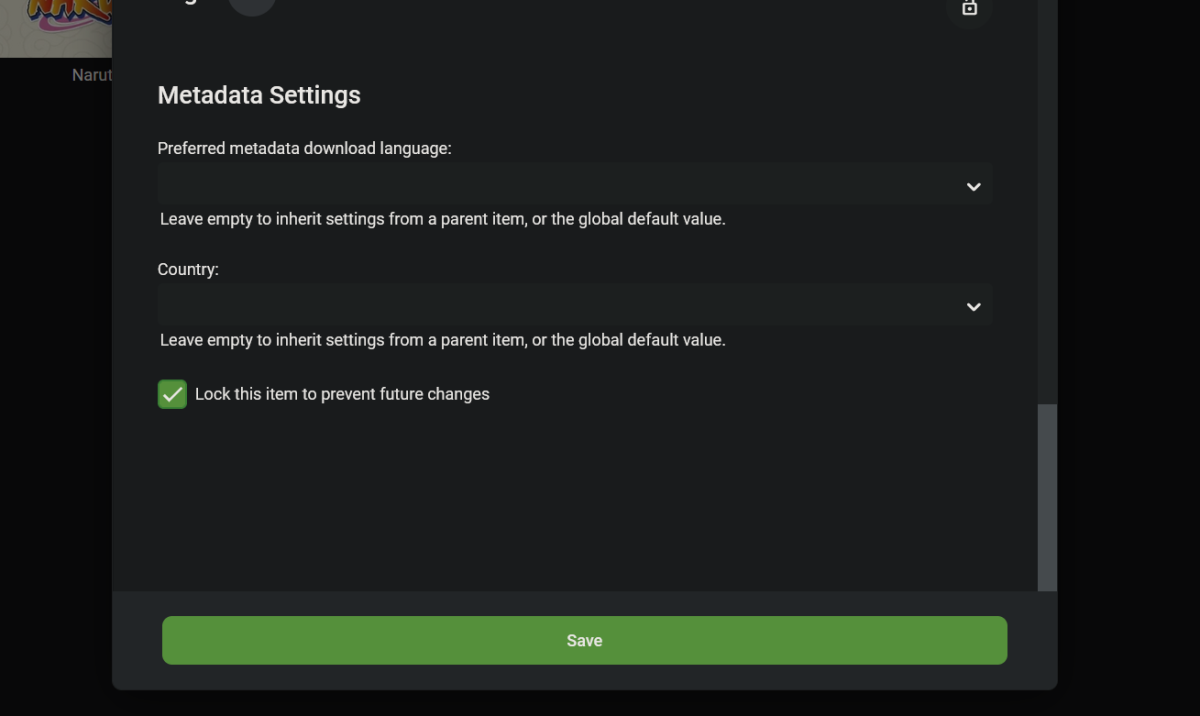
Task: Click the partially visible round button at top
Action: pos(252,6)
